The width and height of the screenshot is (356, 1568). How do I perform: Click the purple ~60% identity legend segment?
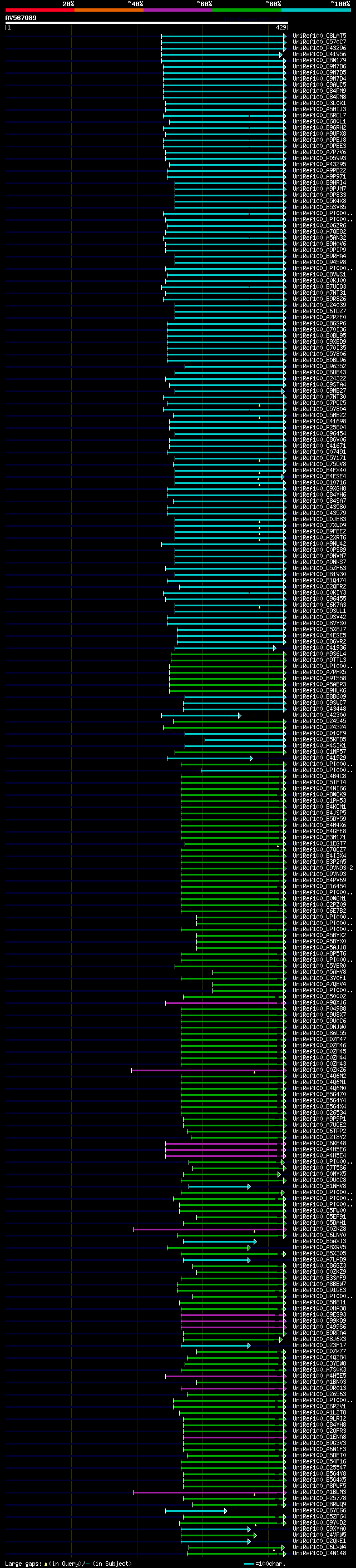tap(177, 10)
